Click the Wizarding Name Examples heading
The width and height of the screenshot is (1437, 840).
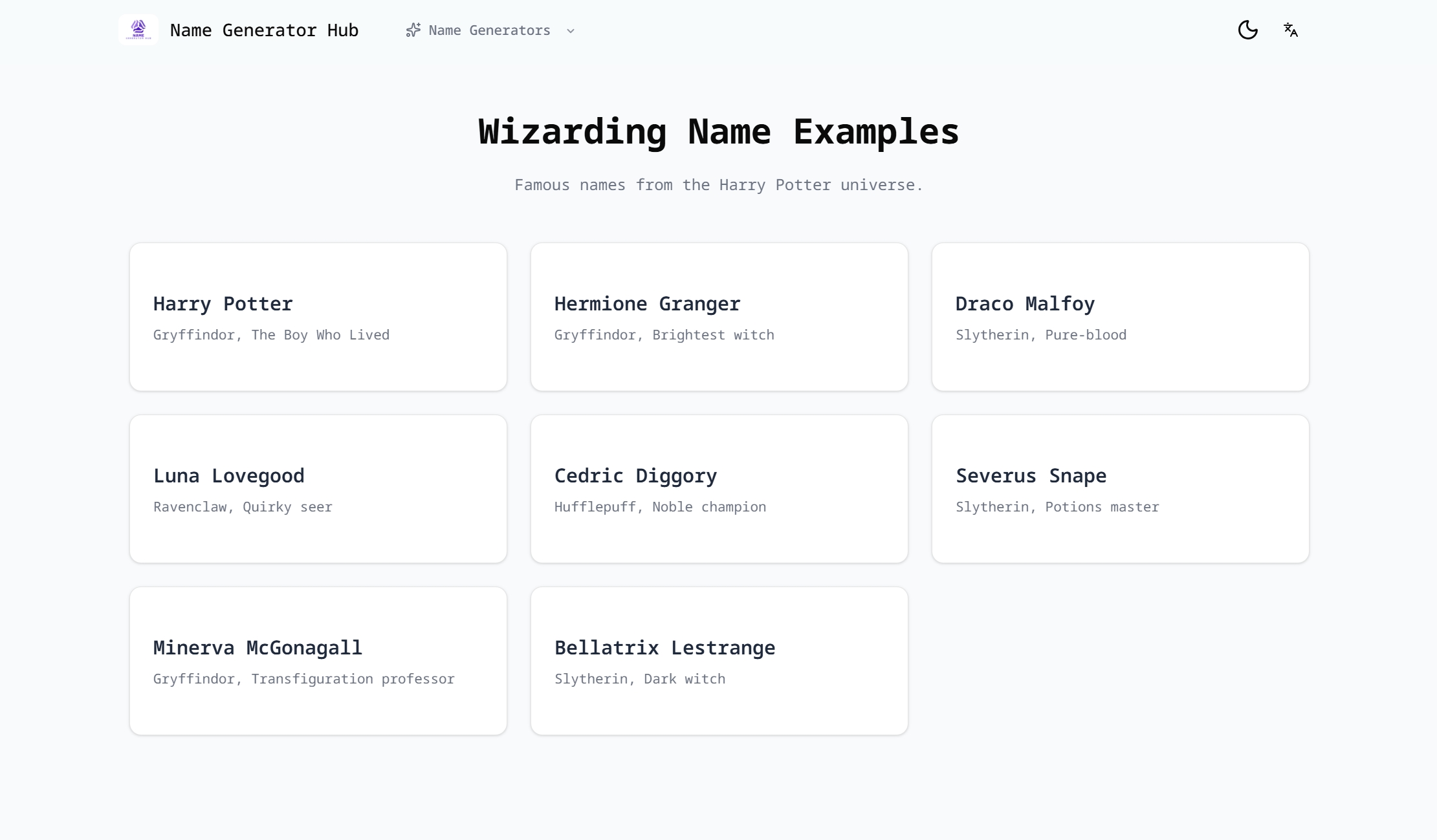(x=718, y=132)
